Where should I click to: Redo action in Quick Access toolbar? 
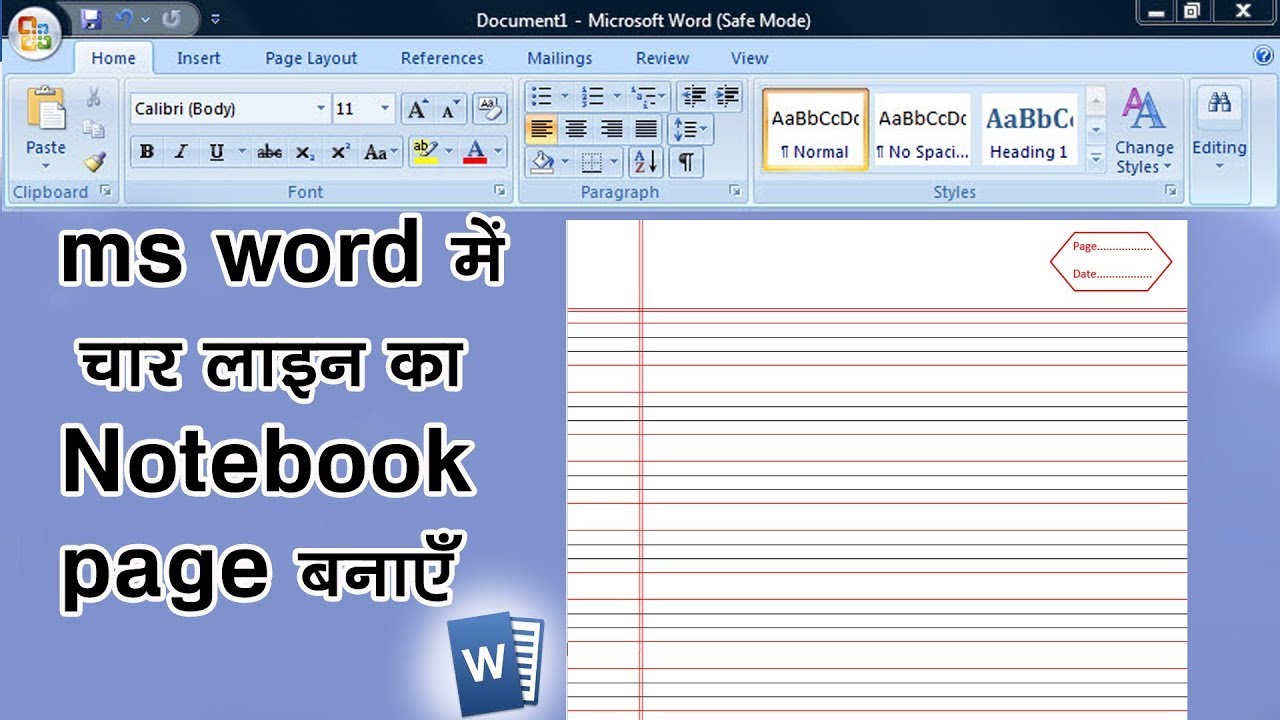pyautogui.click(x=170, y=19)
